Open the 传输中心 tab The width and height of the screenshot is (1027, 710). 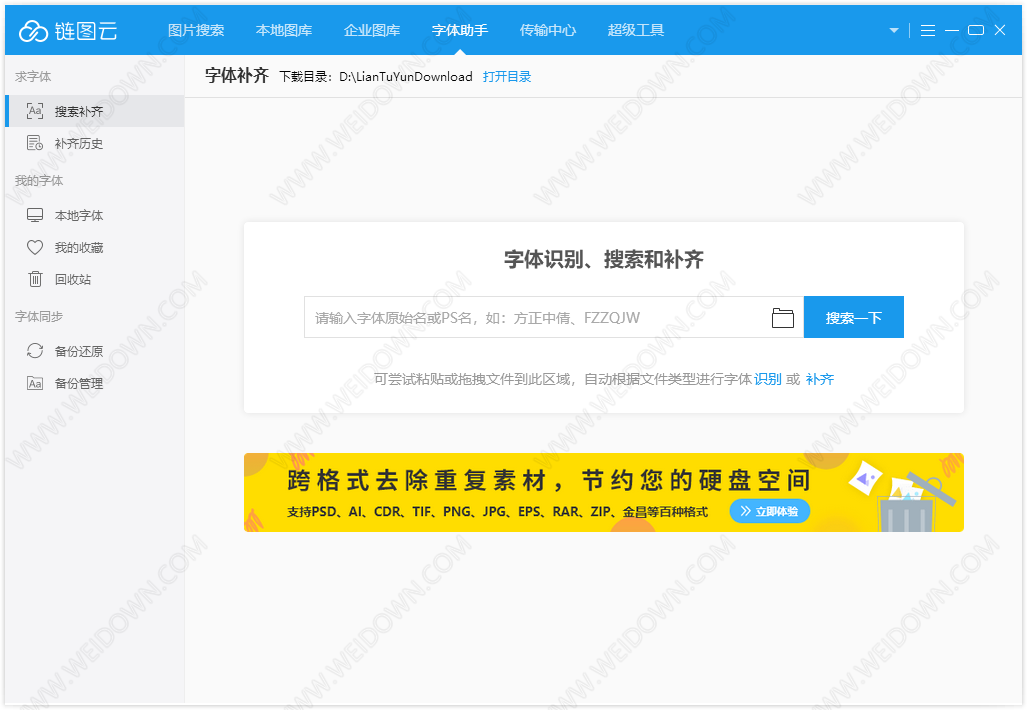tap(548, 30)
